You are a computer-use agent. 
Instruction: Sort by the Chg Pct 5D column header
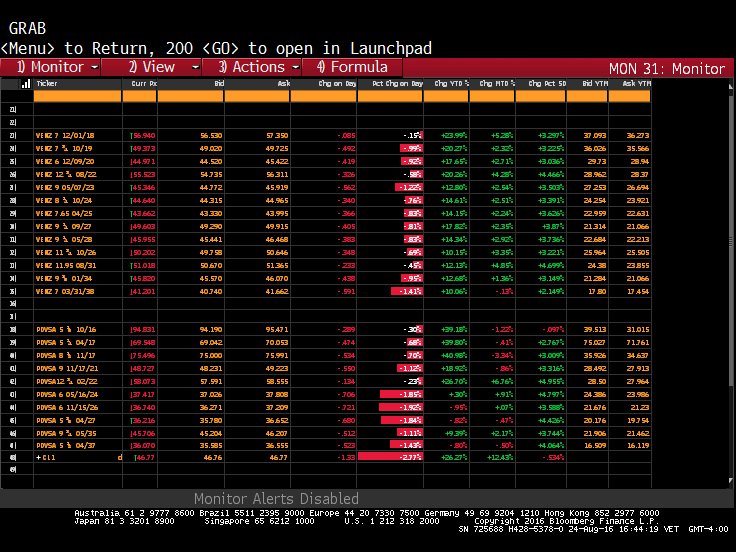[547, 84]
